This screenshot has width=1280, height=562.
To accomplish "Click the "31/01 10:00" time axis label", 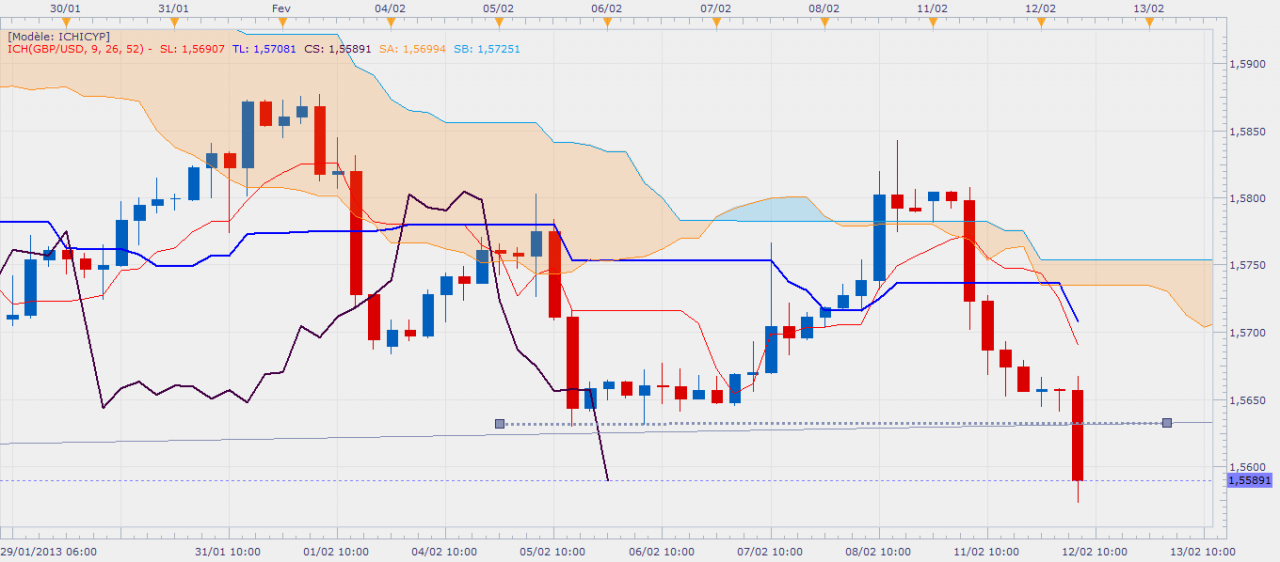I will point(227,551).
